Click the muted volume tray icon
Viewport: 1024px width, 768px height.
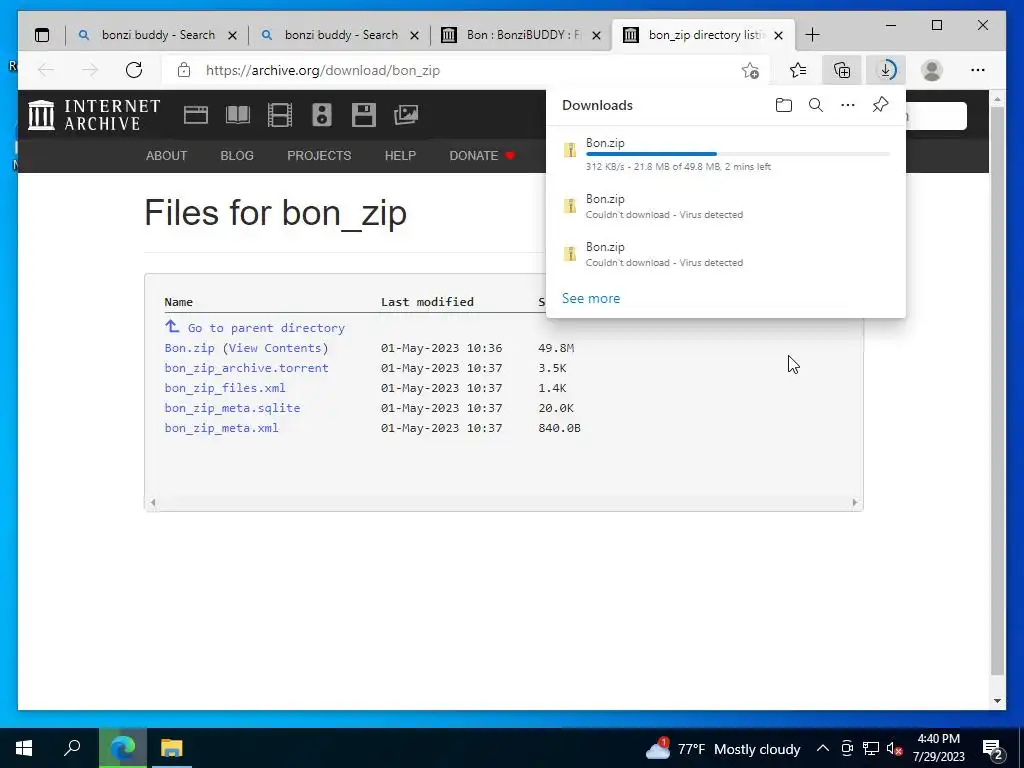pyautogui.click(x=894, y=749)
